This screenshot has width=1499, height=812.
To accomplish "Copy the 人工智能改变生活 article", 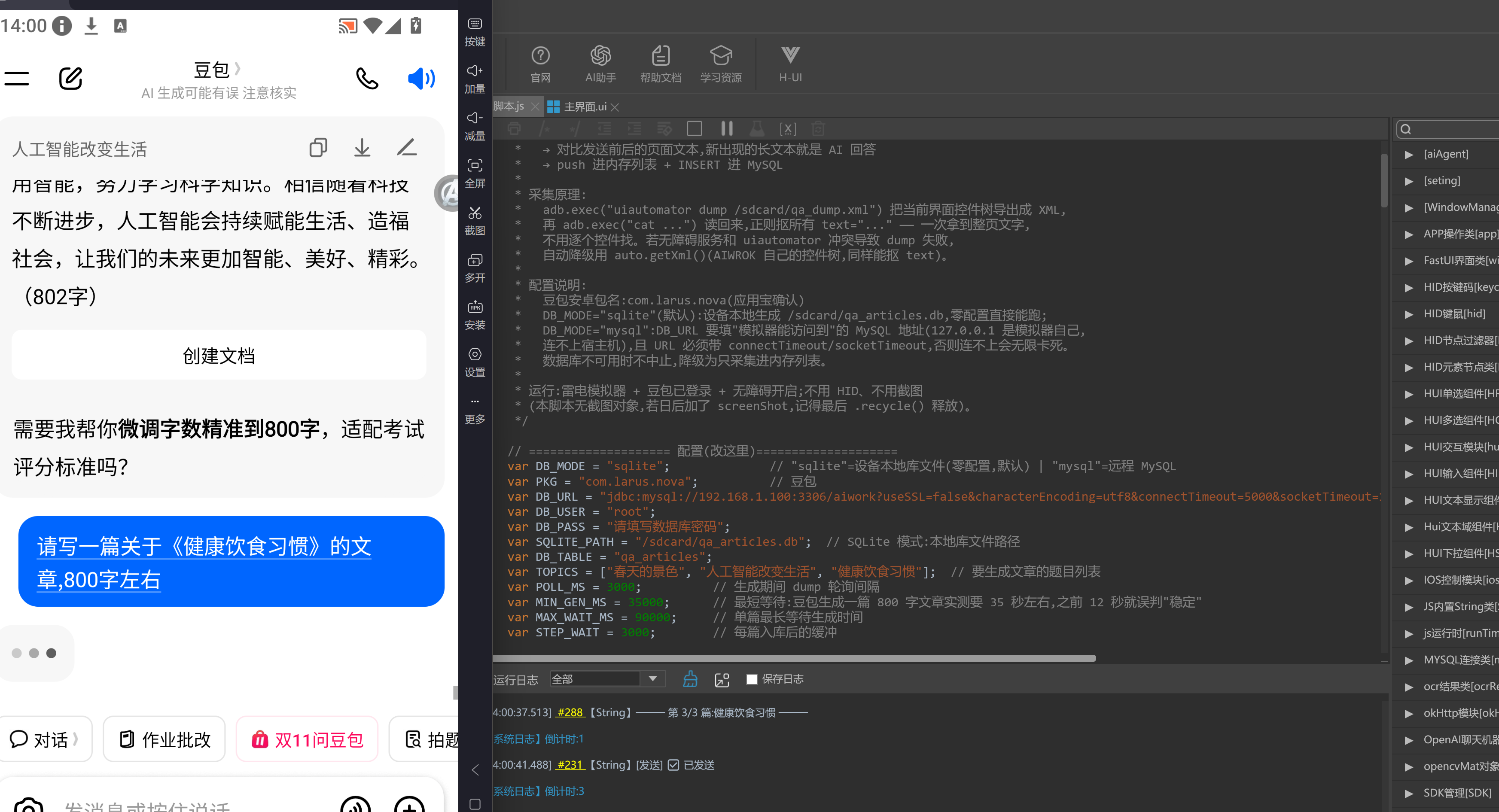I will [x=318, y=148].
